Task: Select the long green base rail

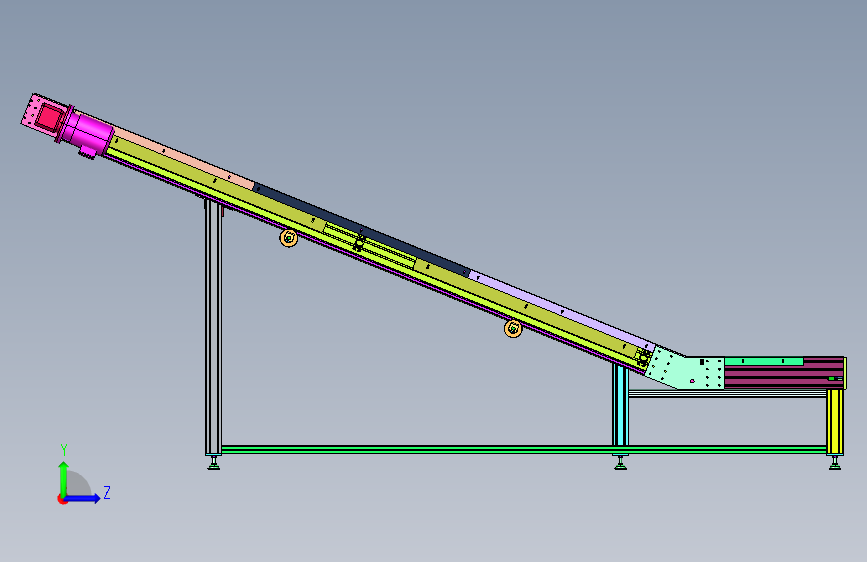Action: (524, 450)
